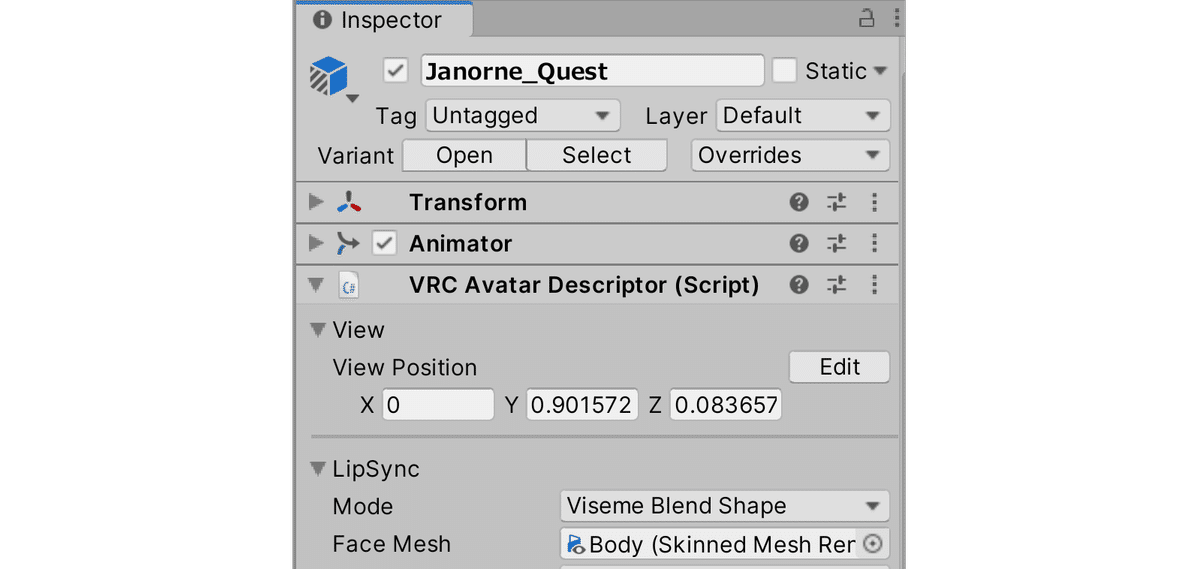Open the Layer Default dropdown
The image size is (1200, 569).
pyautogui.click(x=803, y=116)
